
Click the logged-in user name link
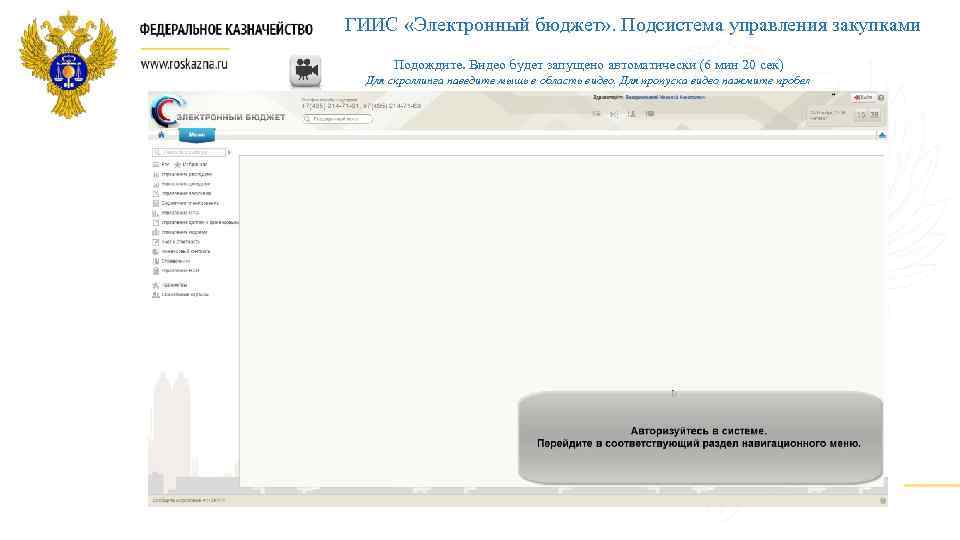(x=665, y=97)
